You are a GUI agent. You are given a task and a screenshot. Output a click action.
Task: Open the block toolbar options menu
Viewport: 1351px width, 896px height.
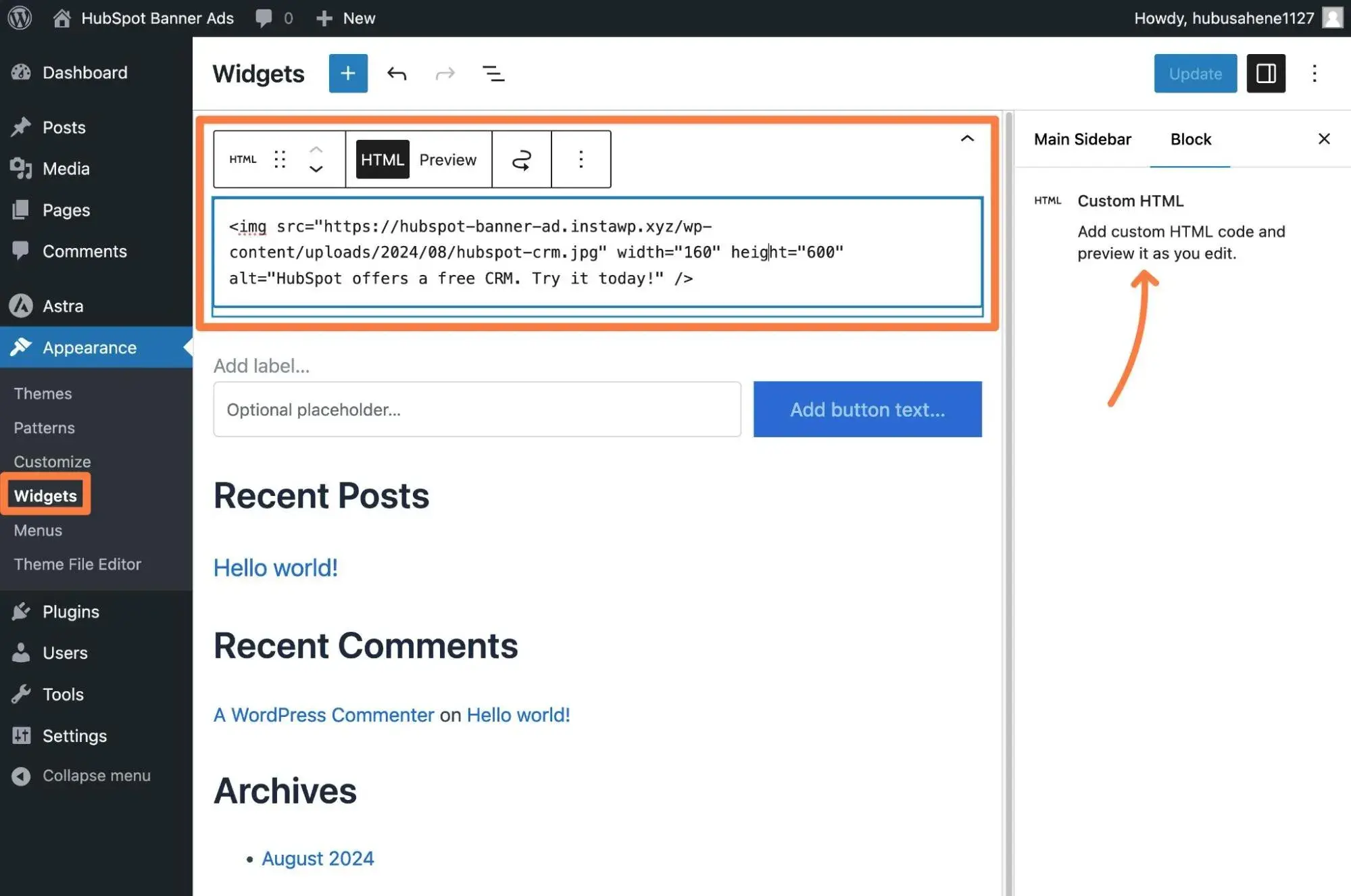tap(581, 159)
